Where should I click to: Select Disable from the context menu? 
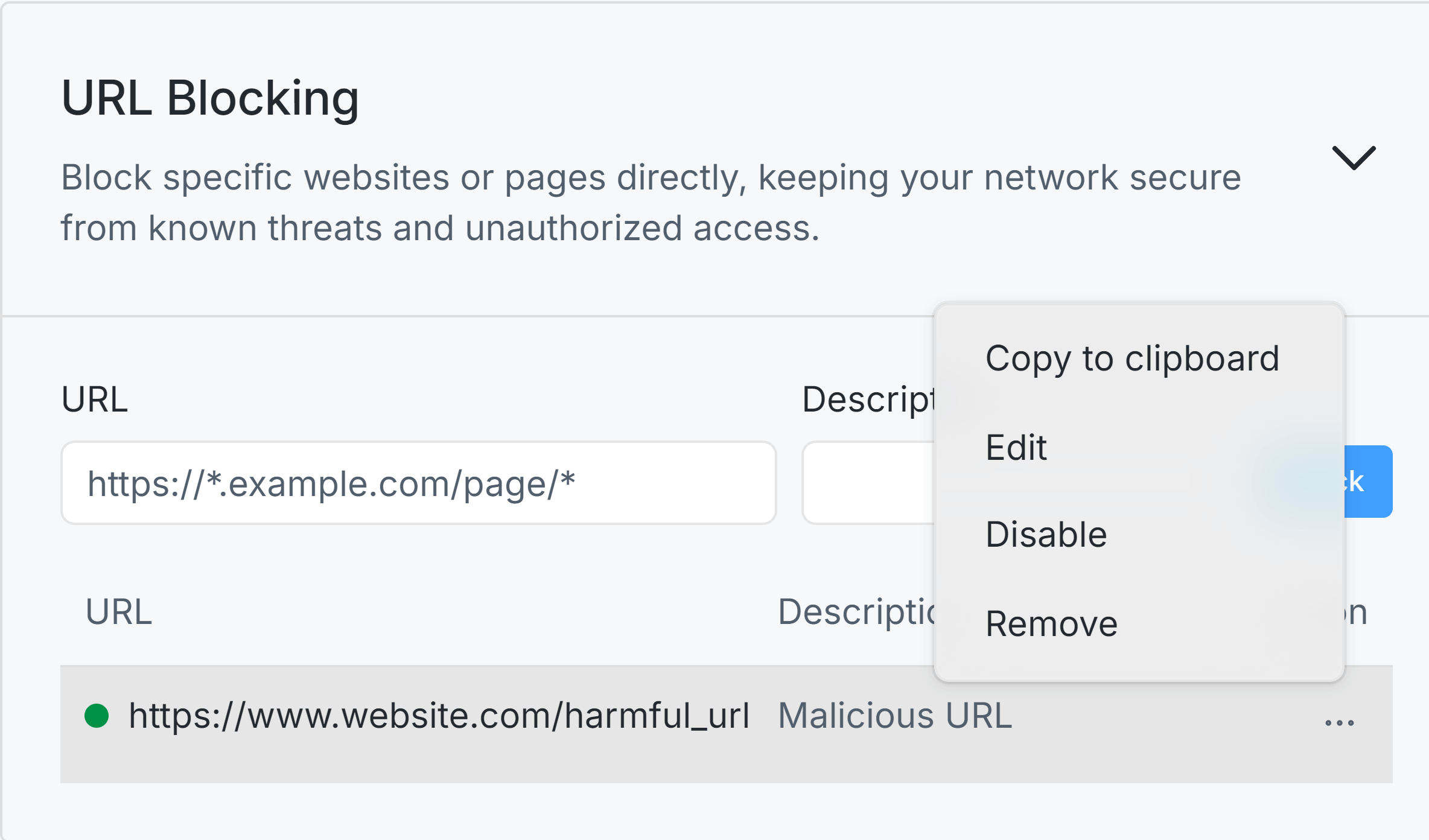point(1047,534)
